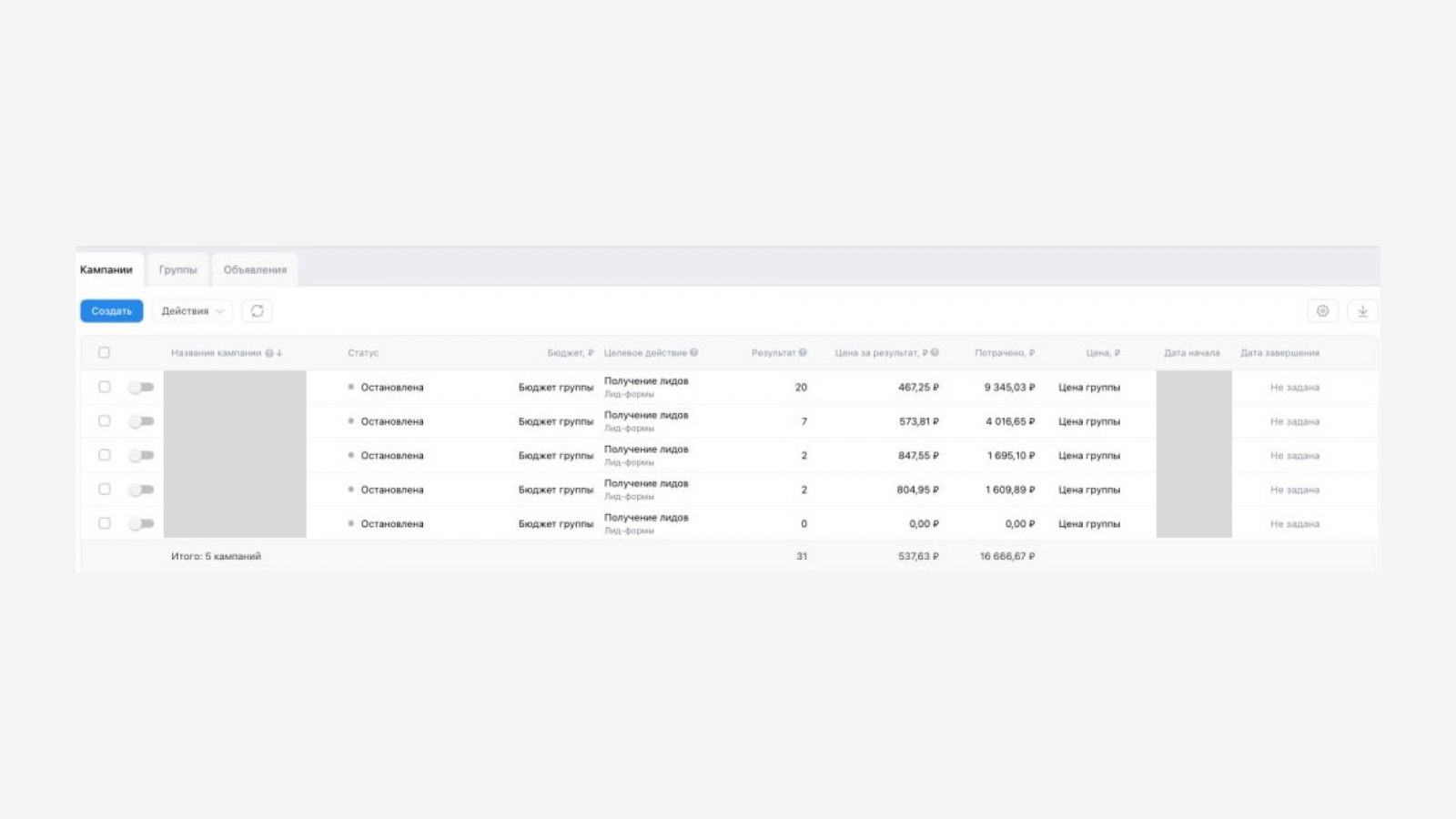Tick checkbox for campaign spending 9 345,03 ₽
This screenshot has width=1456, height=819.
tap(105, 387)
